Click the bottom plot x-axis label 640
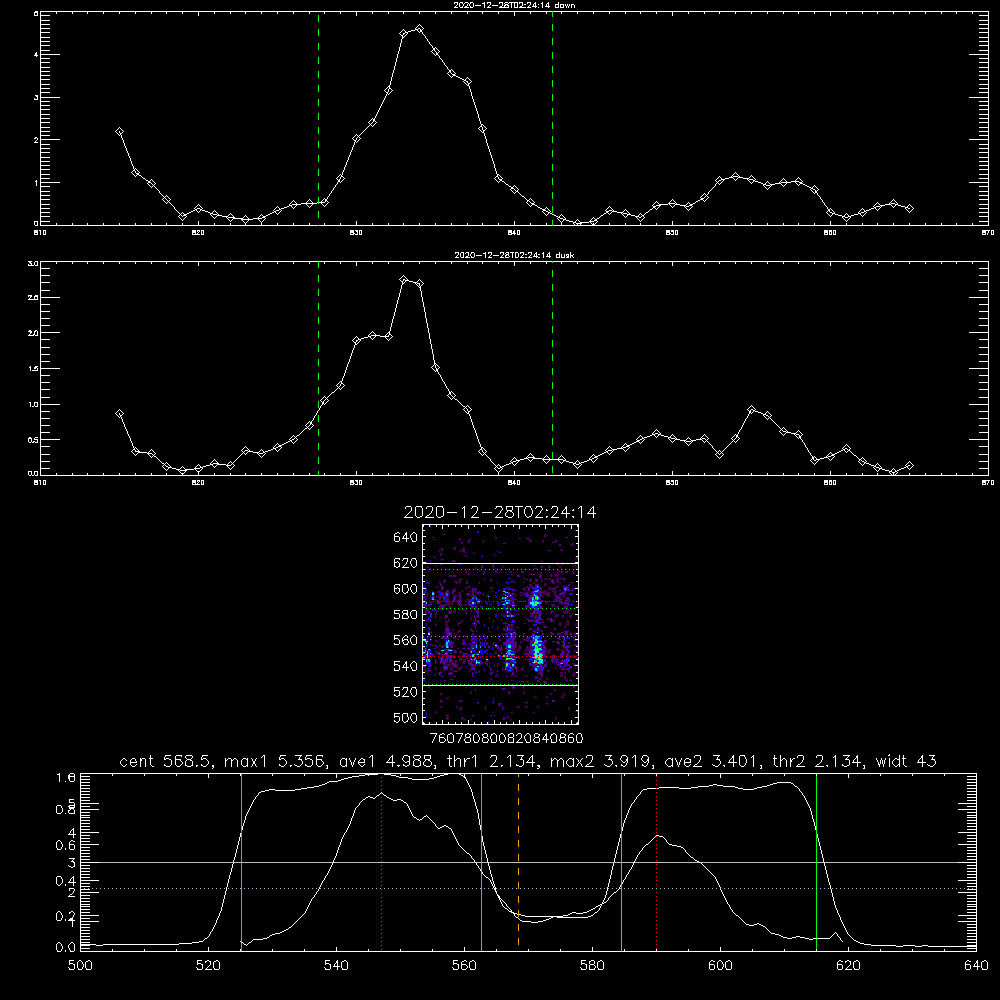 click(976, 966)
